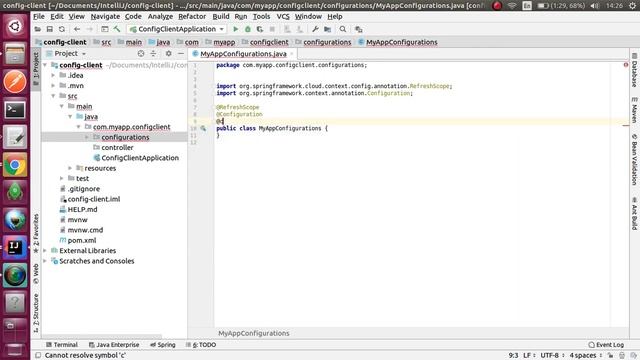Collapse the config-client root node
Screen dimensions: 640x360
(x=45, y=65)
